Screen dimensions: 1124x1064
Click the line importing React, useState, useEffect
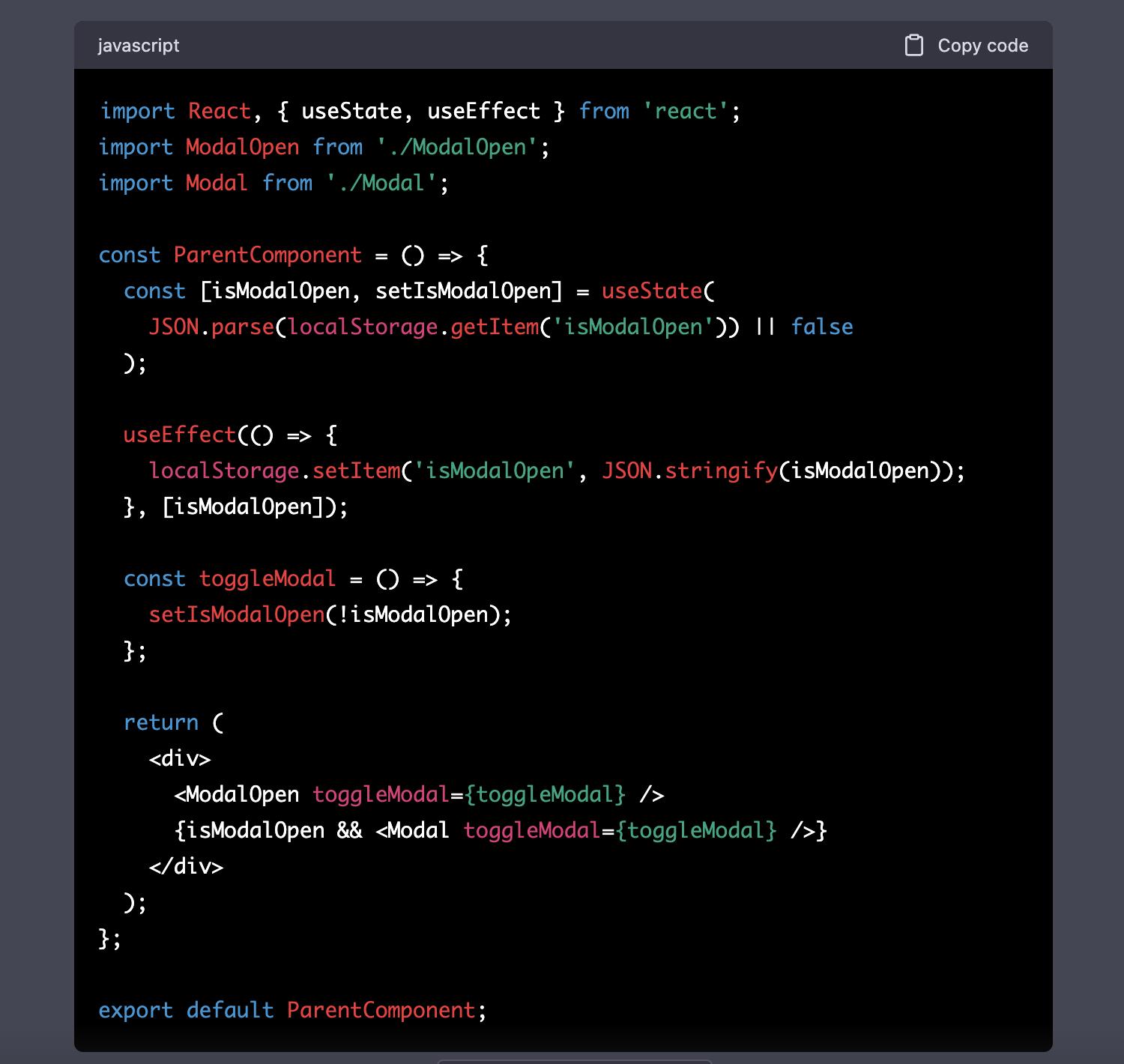coord(420,112)
